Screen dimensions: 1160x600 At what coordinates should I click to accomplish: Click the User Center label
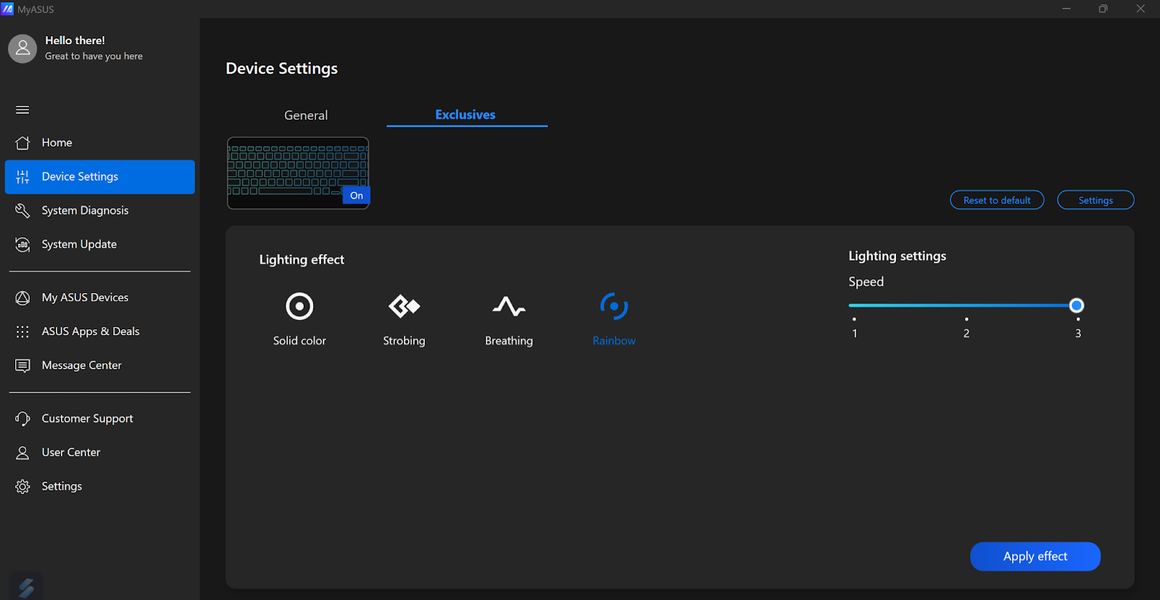click(71, 452)
